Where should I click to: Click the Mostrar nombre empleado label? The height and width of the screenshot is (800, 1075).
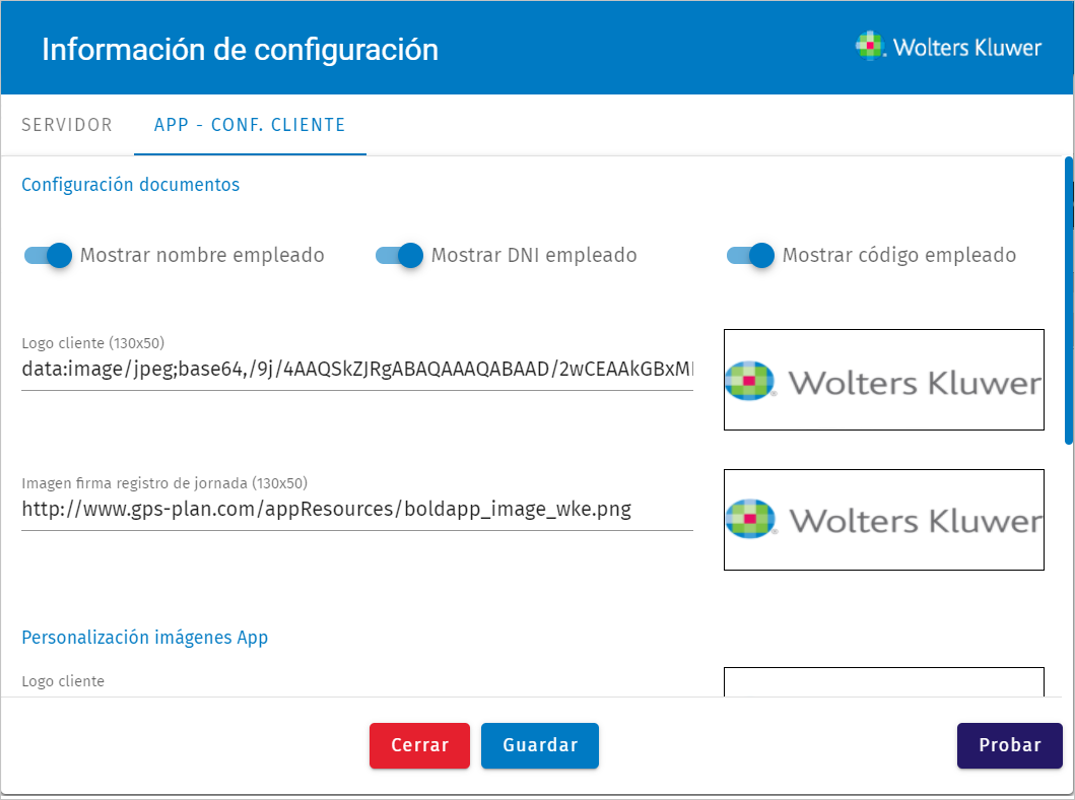[x=202, y=255]
